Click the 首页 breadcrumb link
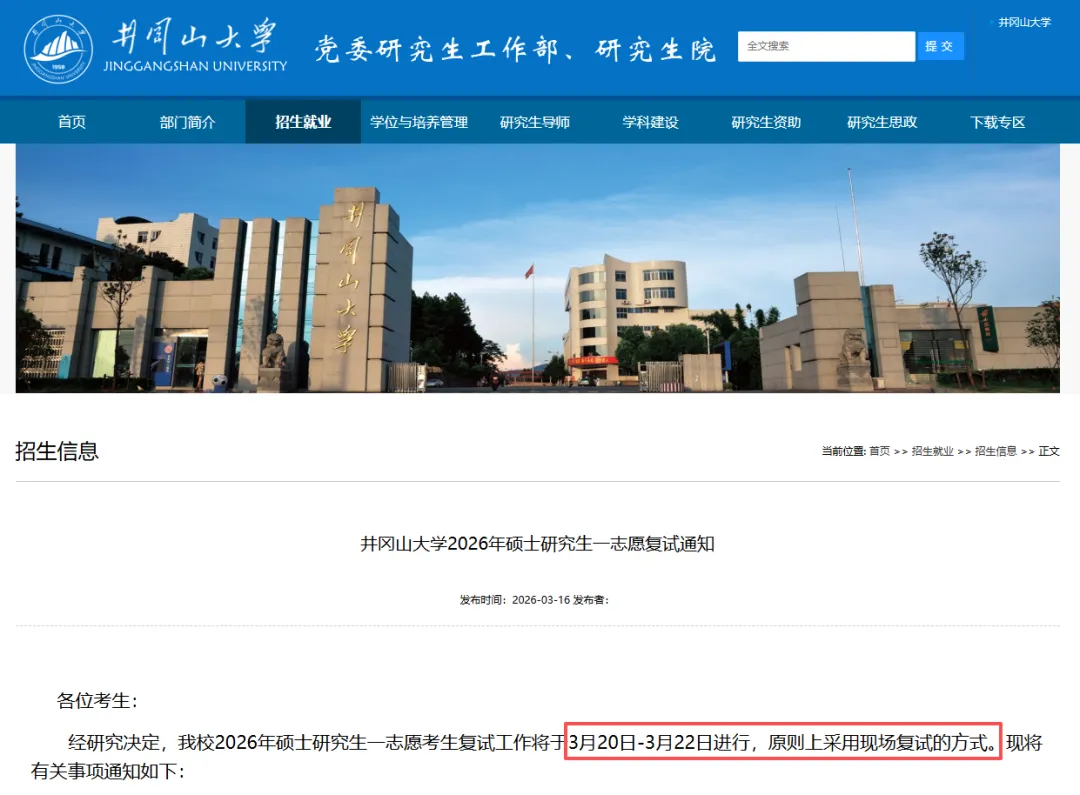 [879, 451]
